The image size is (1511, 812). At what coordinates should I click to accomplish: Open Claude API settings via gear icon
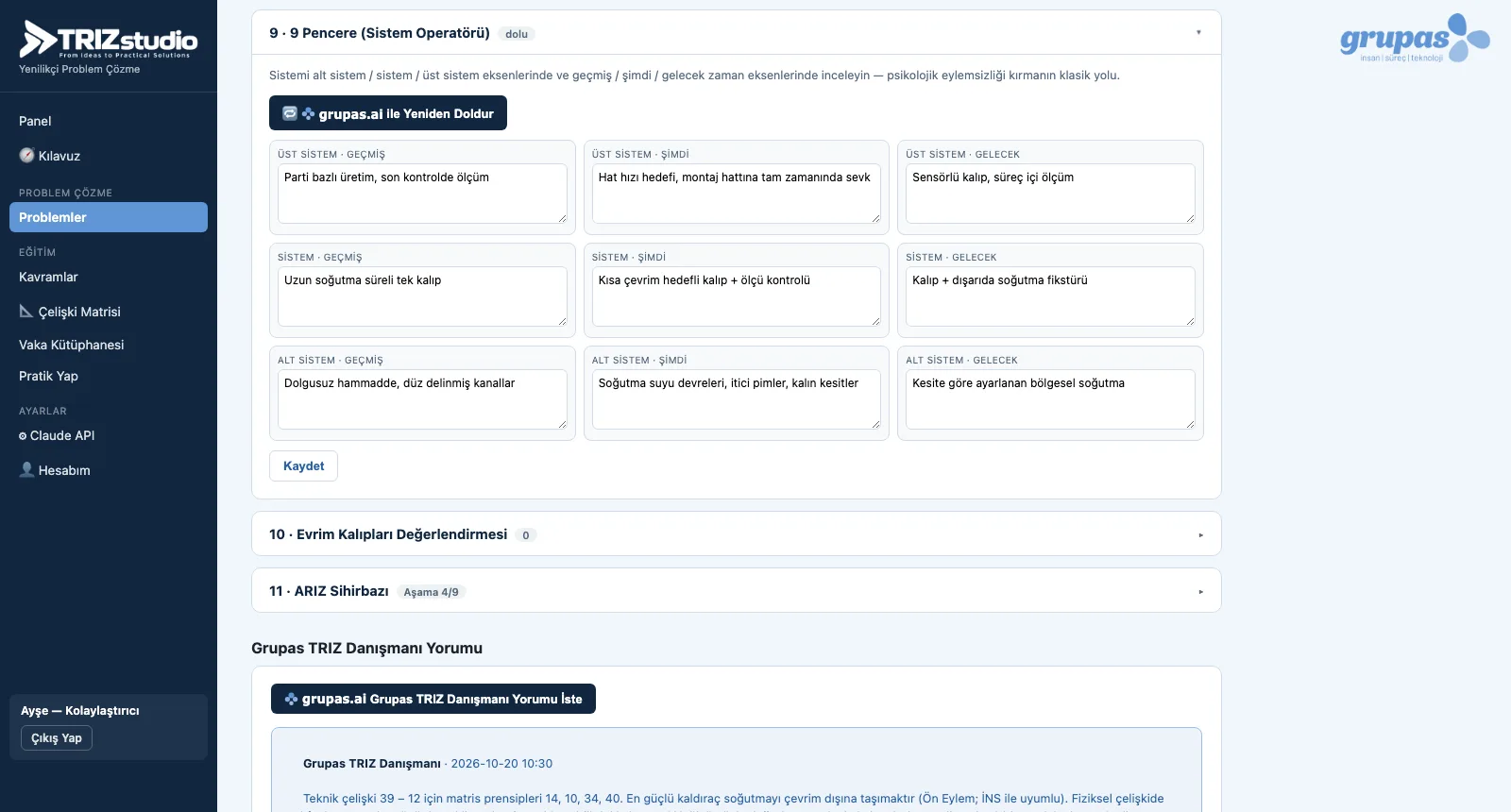tap(23, 436)
